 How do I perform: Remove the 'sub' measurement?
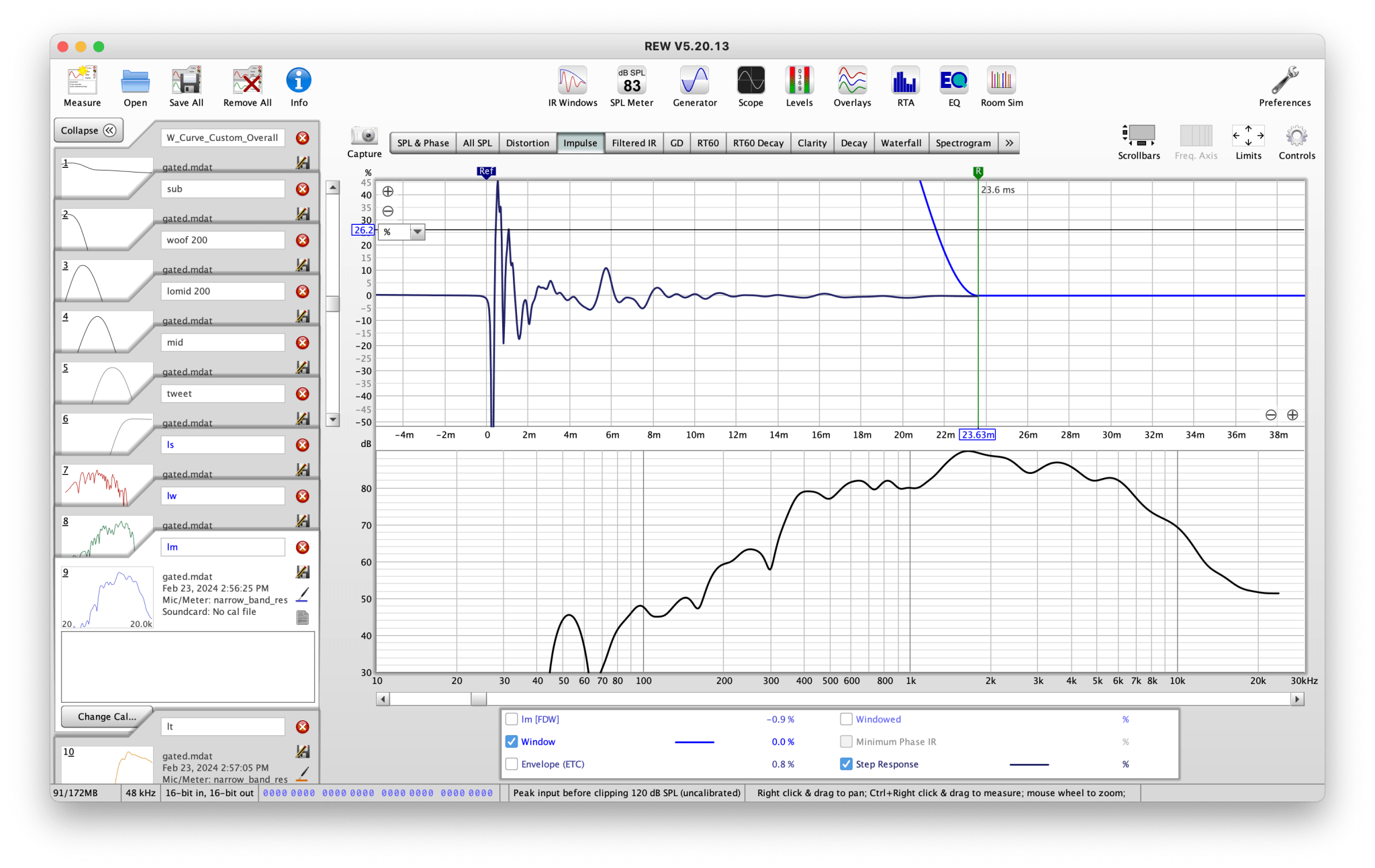pyautogui.click(x=303, y=189)
